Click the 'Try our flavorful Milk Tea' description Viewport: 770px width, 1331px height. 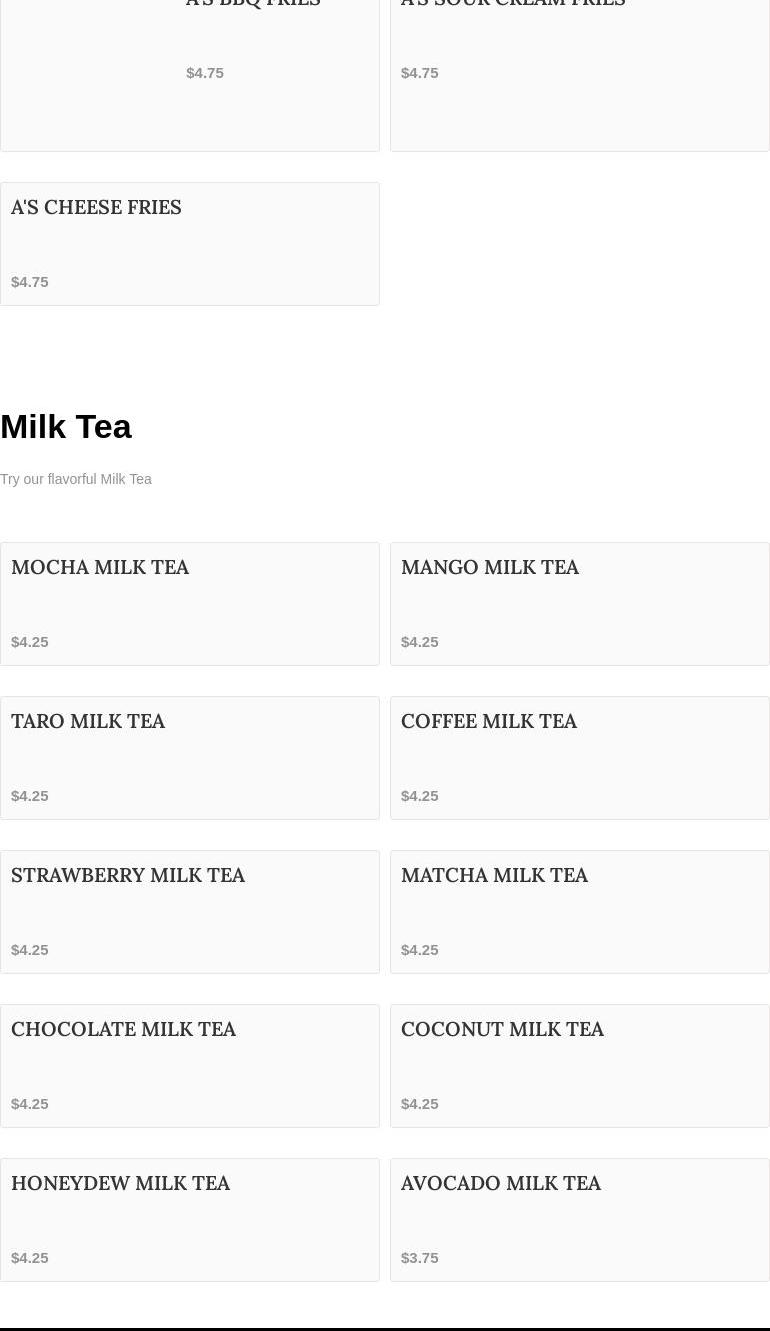point(76,479)
